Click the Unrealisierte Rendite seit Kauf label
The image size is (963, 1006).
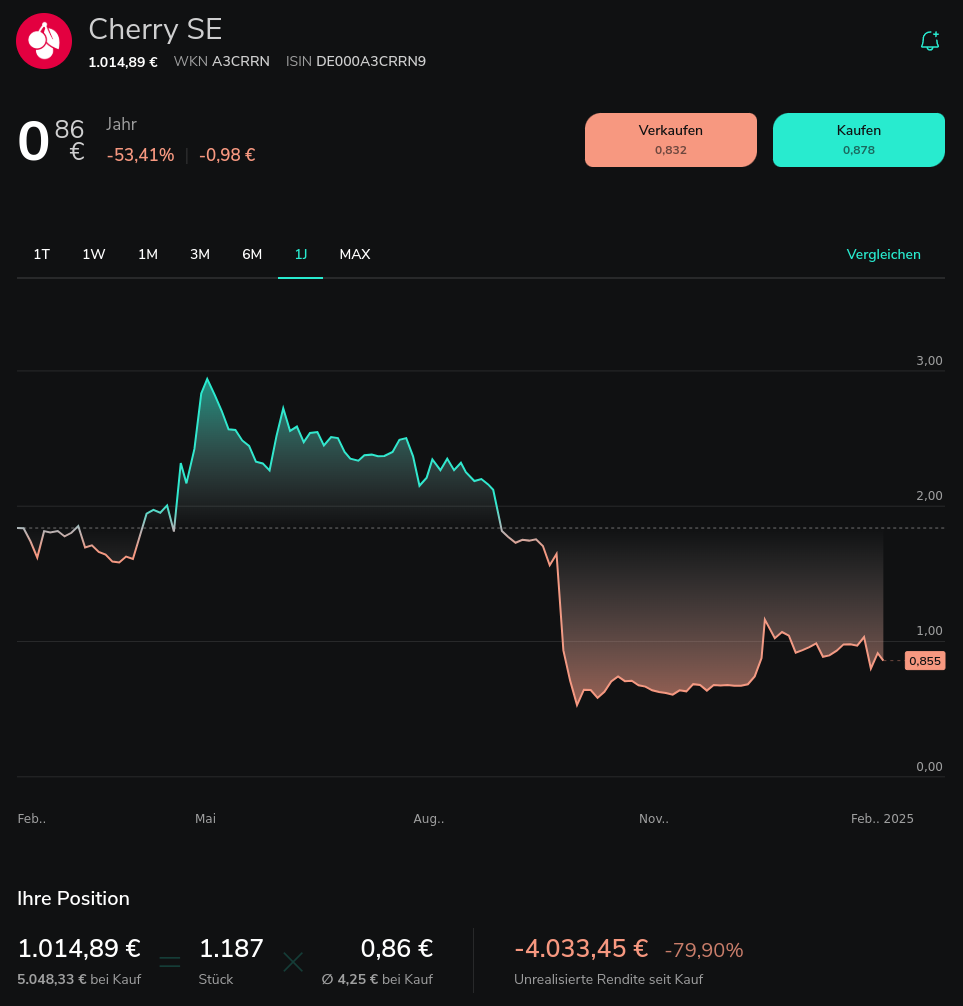[x=608, y=979]
